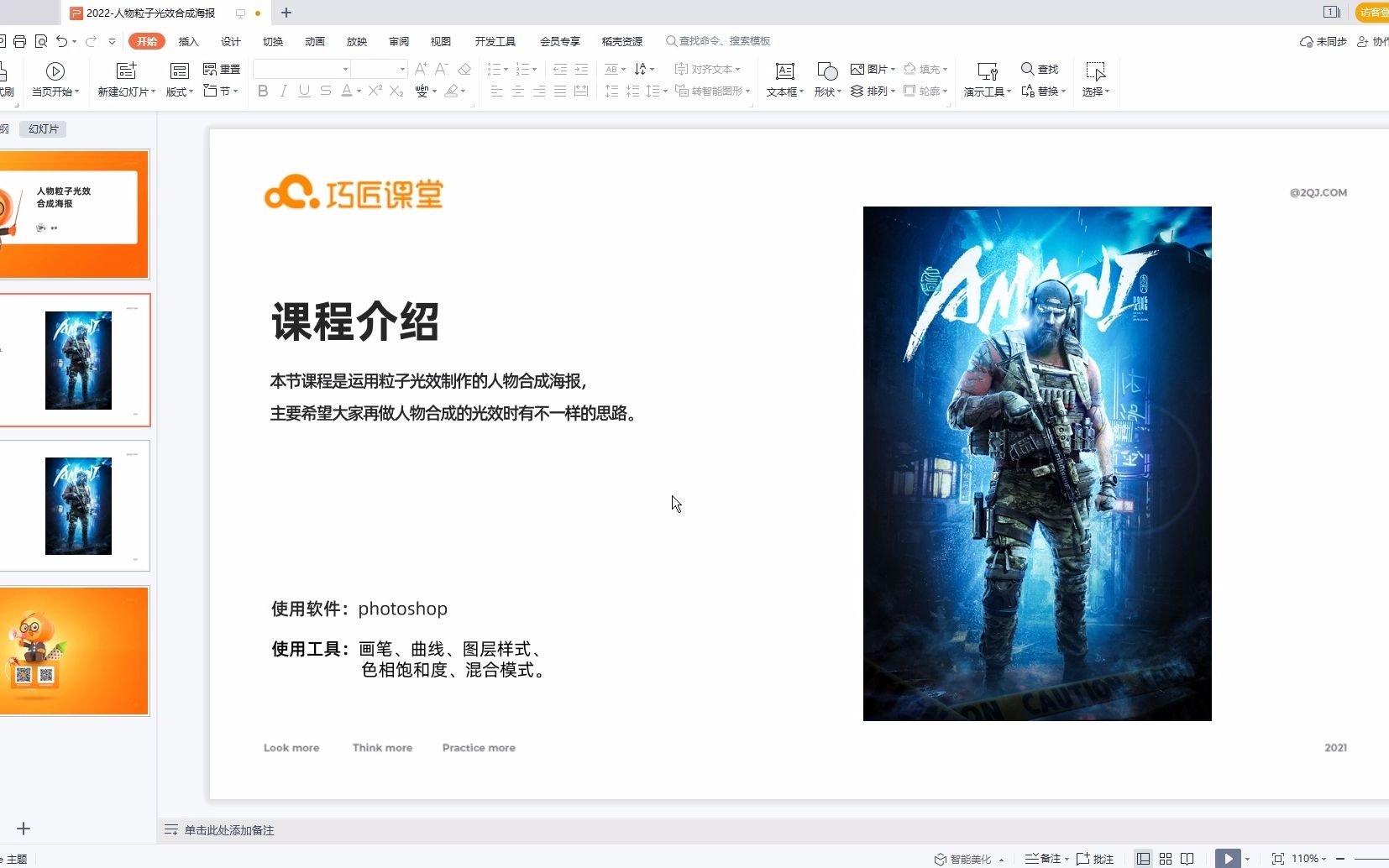Switch to slide sorter view icon
Screen dimensions: 1389x868
(x=1166, y=859)
